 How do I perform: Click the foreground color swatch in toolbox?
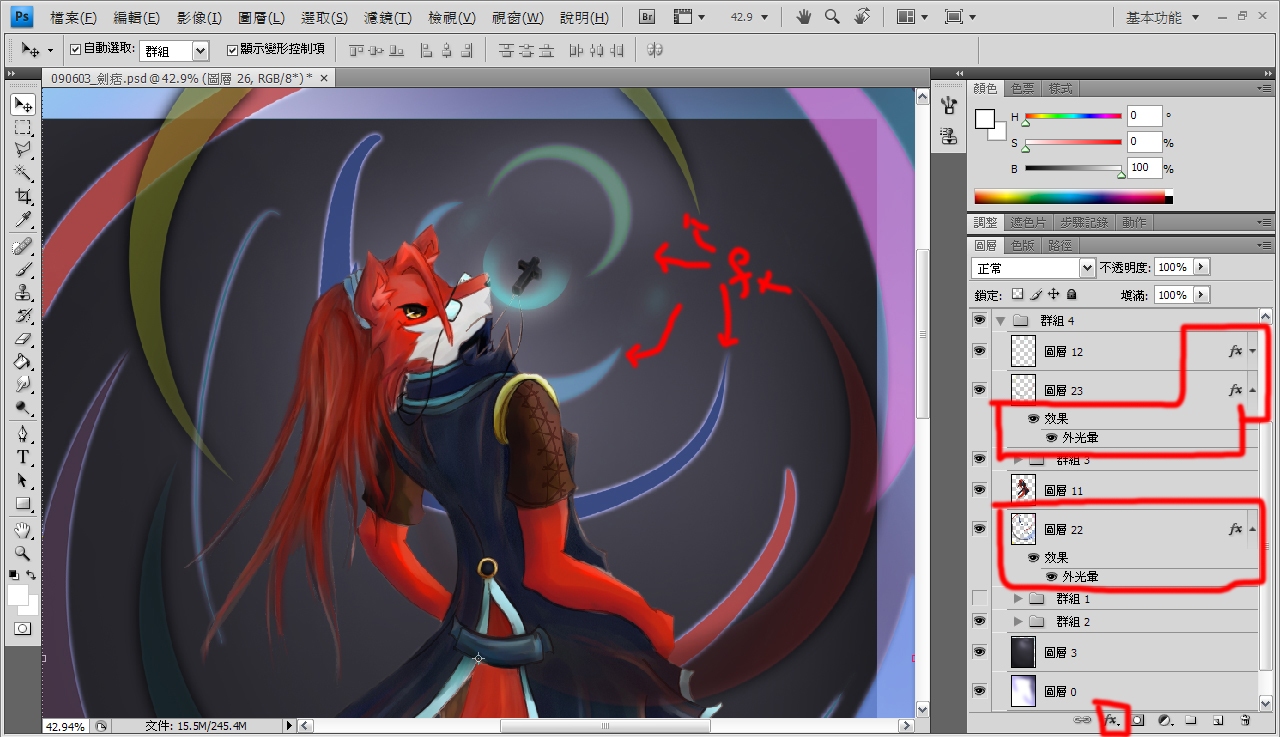(18, 595)
